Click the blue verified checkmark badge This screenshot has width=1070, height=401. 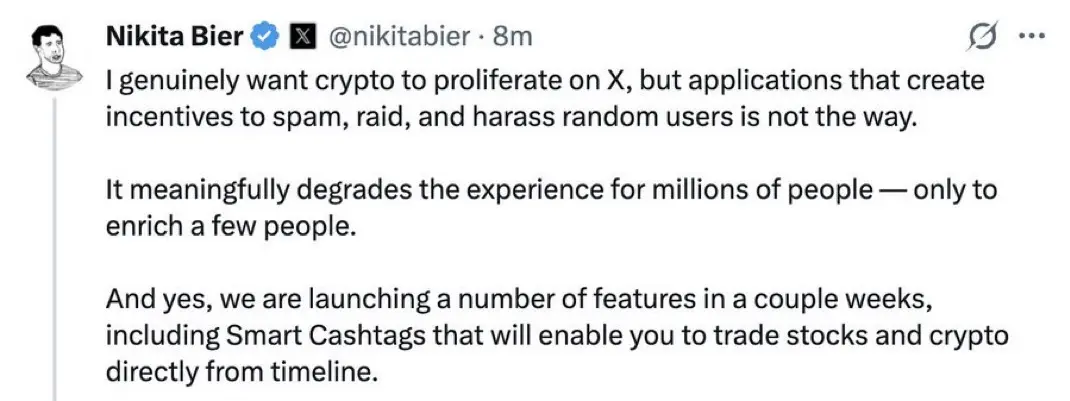click(264, 37)
